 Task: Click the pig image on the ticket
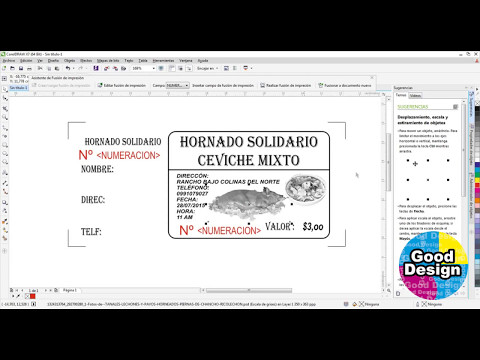[x=247, y=203]
